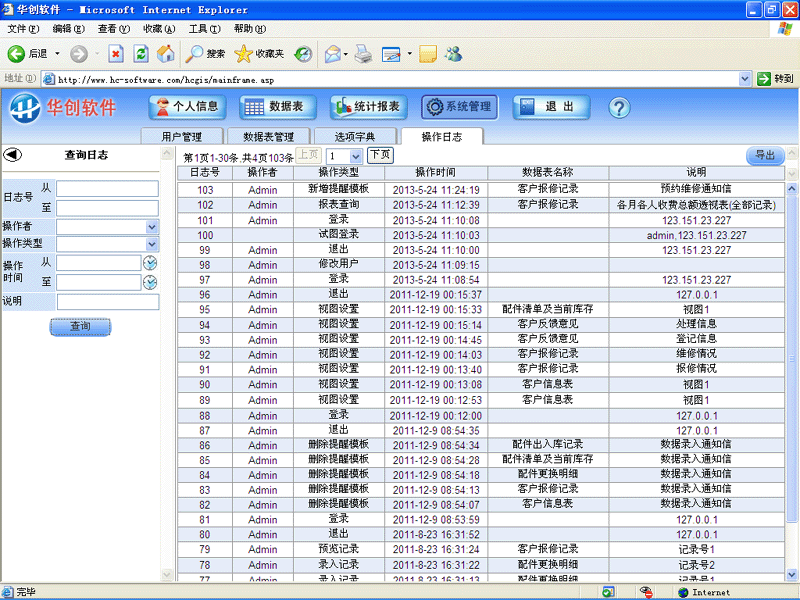Click the Edit page icon

(391, 54)
